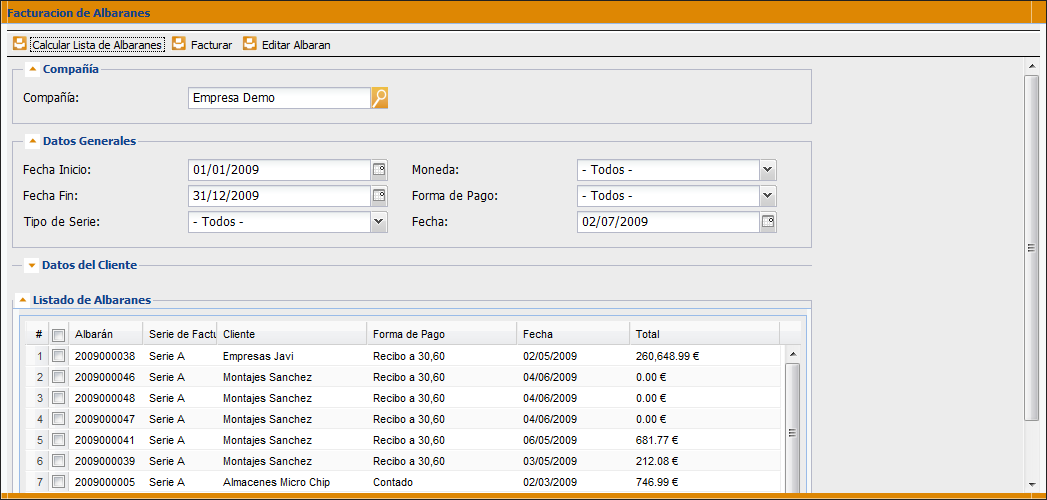Open the Tipo de Serie dropdown
The height and width of the screenshot is (500, 1047).
coord(379,222)
